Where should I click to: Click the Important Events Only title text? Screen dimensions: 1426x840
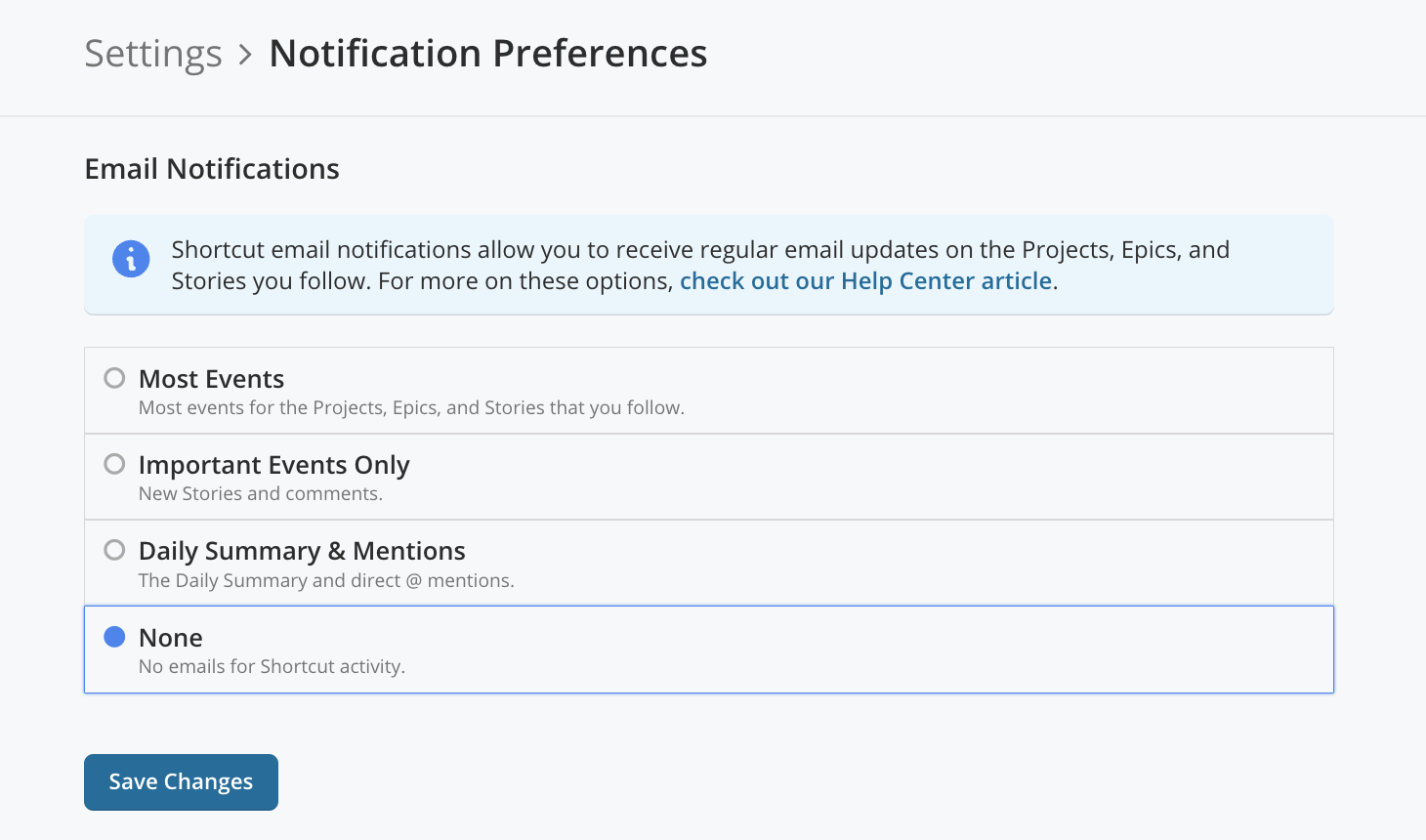273,465
